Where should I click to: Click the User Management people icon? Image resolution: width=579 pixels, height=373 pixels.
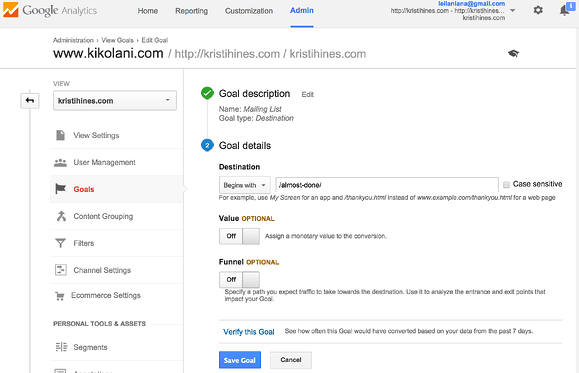point(60,162)
